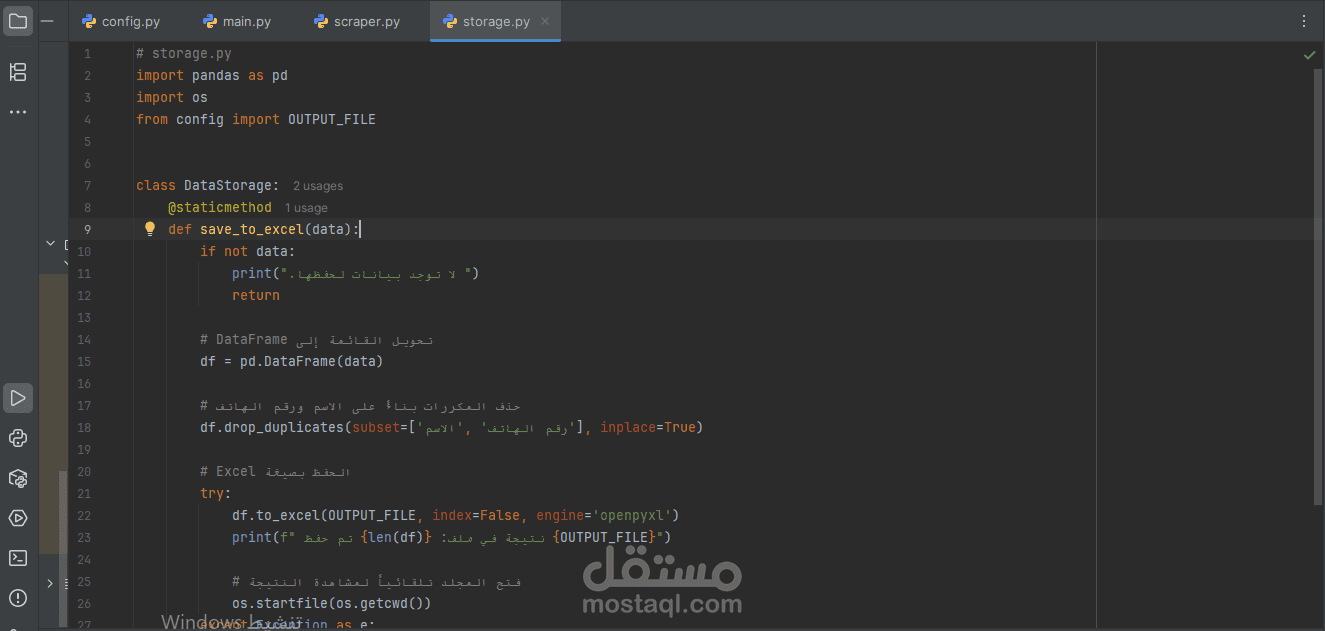1325x631 pixels.
Task: Click '{len(df)}' in the print statement
Action: coord(396,537)
